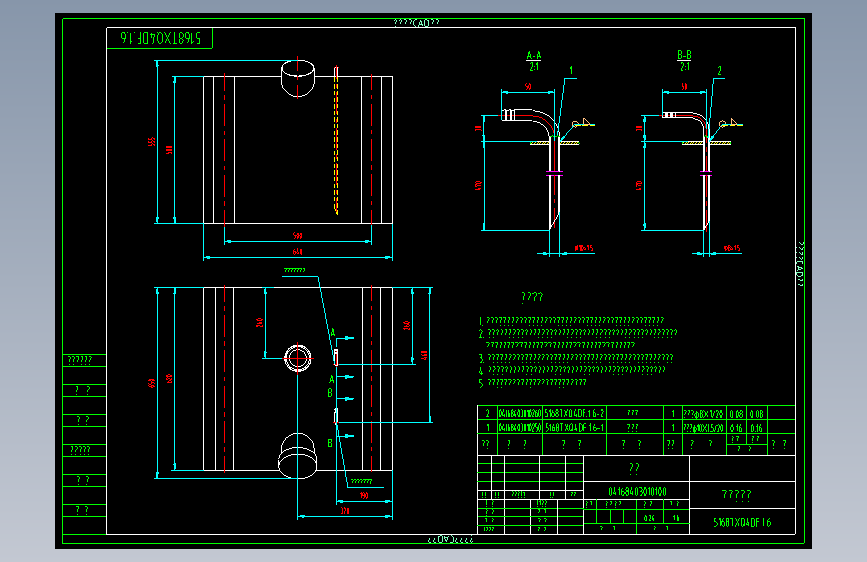Click the mirrored drawing number in the top-left box

(x=160, y=38)
